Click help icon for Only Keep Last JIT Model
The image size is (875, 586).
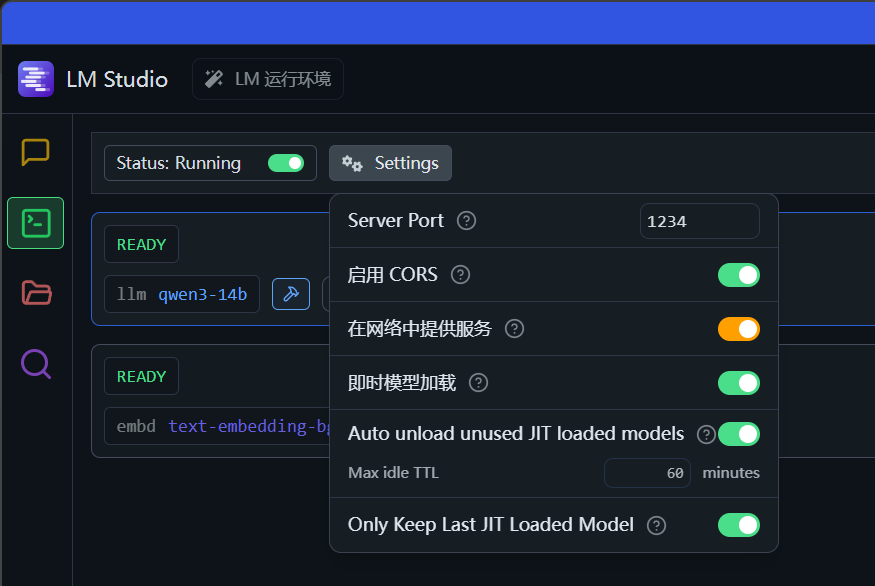coord(656,525)
